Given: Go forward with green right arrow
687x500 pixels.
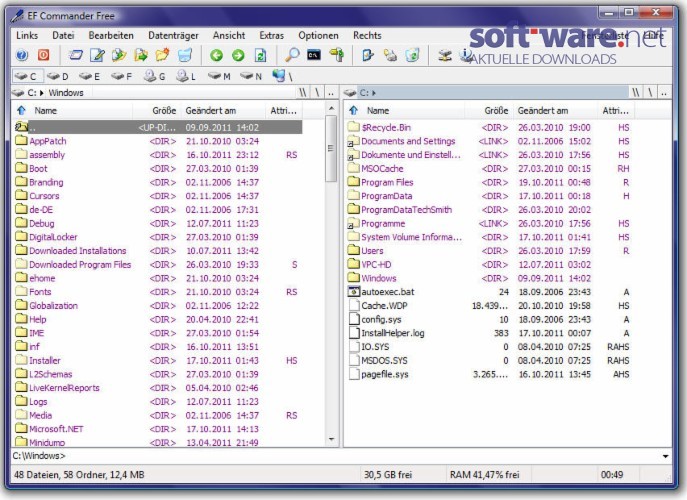Looking at the screenshot, I should 238,55.
